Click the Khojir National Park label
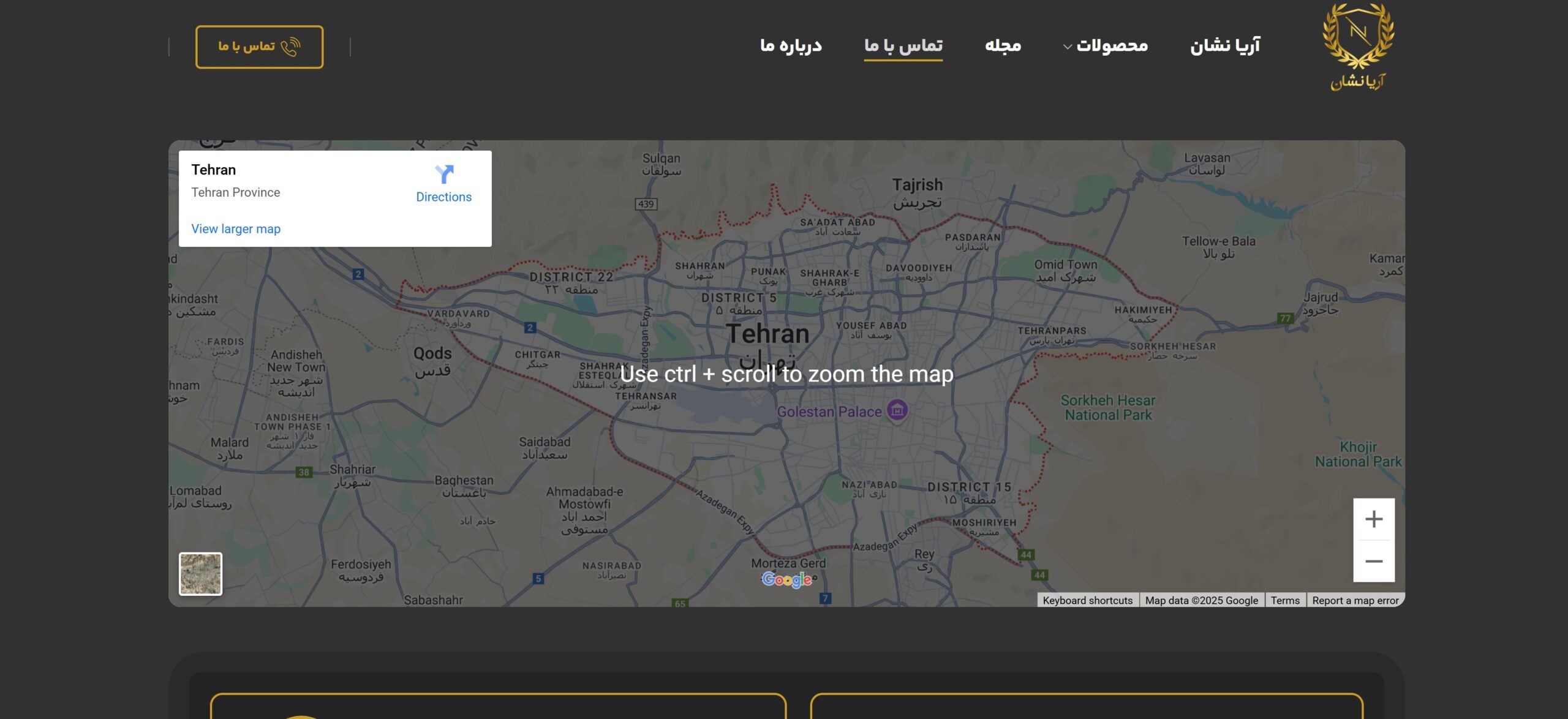The image size is (1568, 719). pyautogui.click(x=1359, y=454)
